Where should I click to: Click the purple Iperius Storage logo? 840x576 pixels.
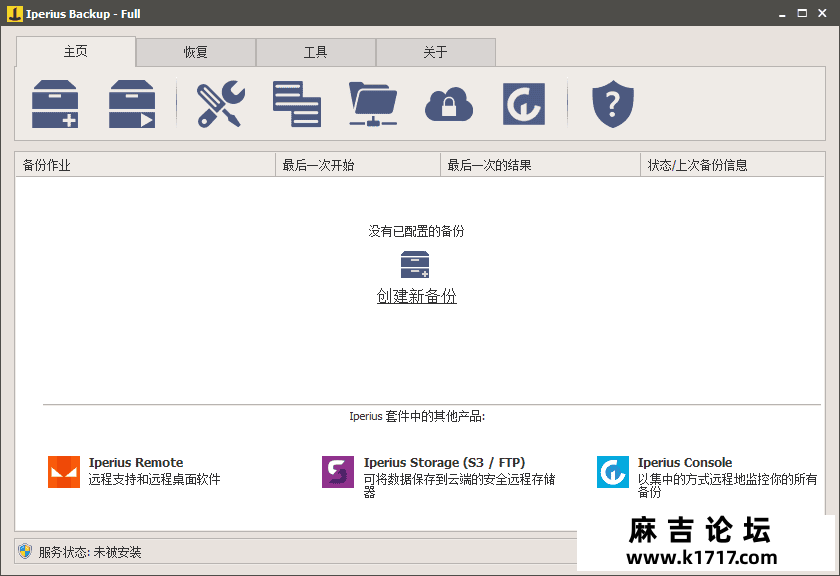338,472
